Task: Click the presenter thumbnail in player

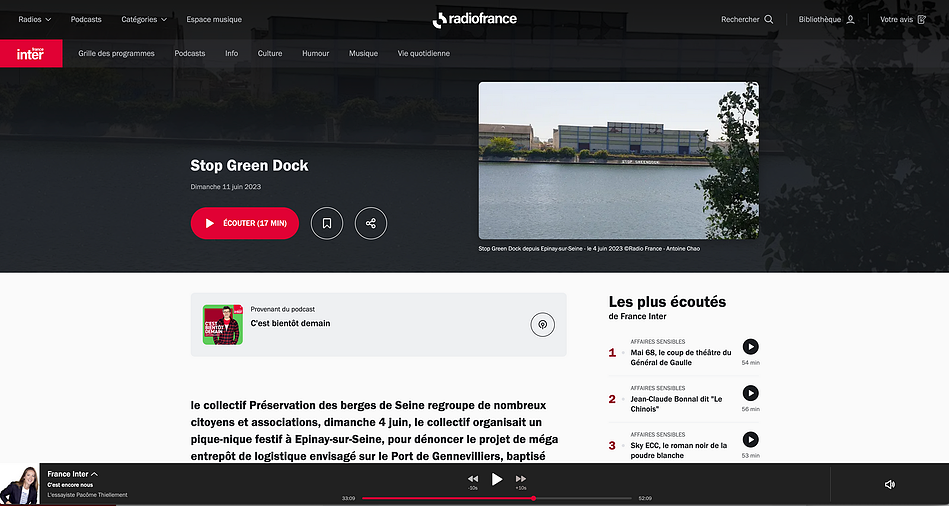Action: 19,484
